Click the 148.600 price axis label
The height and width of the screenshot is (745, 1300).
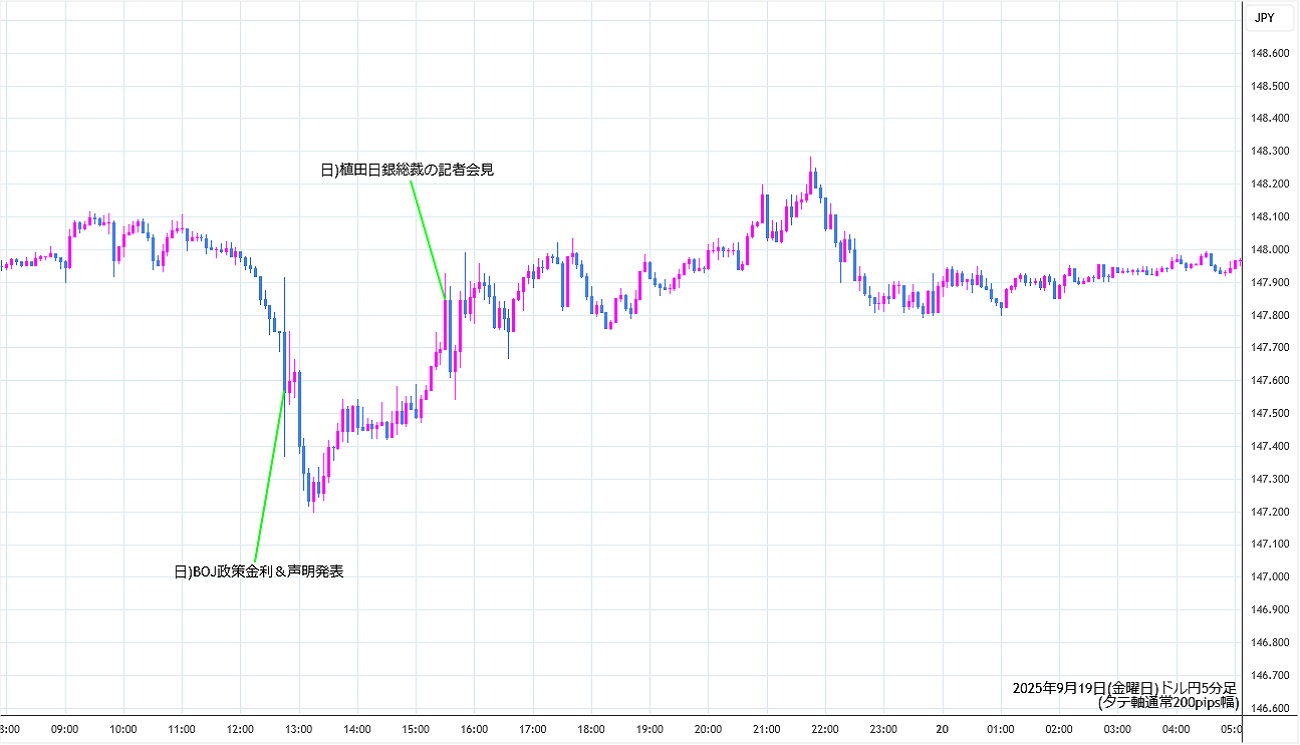click(x=1270, y=53)
